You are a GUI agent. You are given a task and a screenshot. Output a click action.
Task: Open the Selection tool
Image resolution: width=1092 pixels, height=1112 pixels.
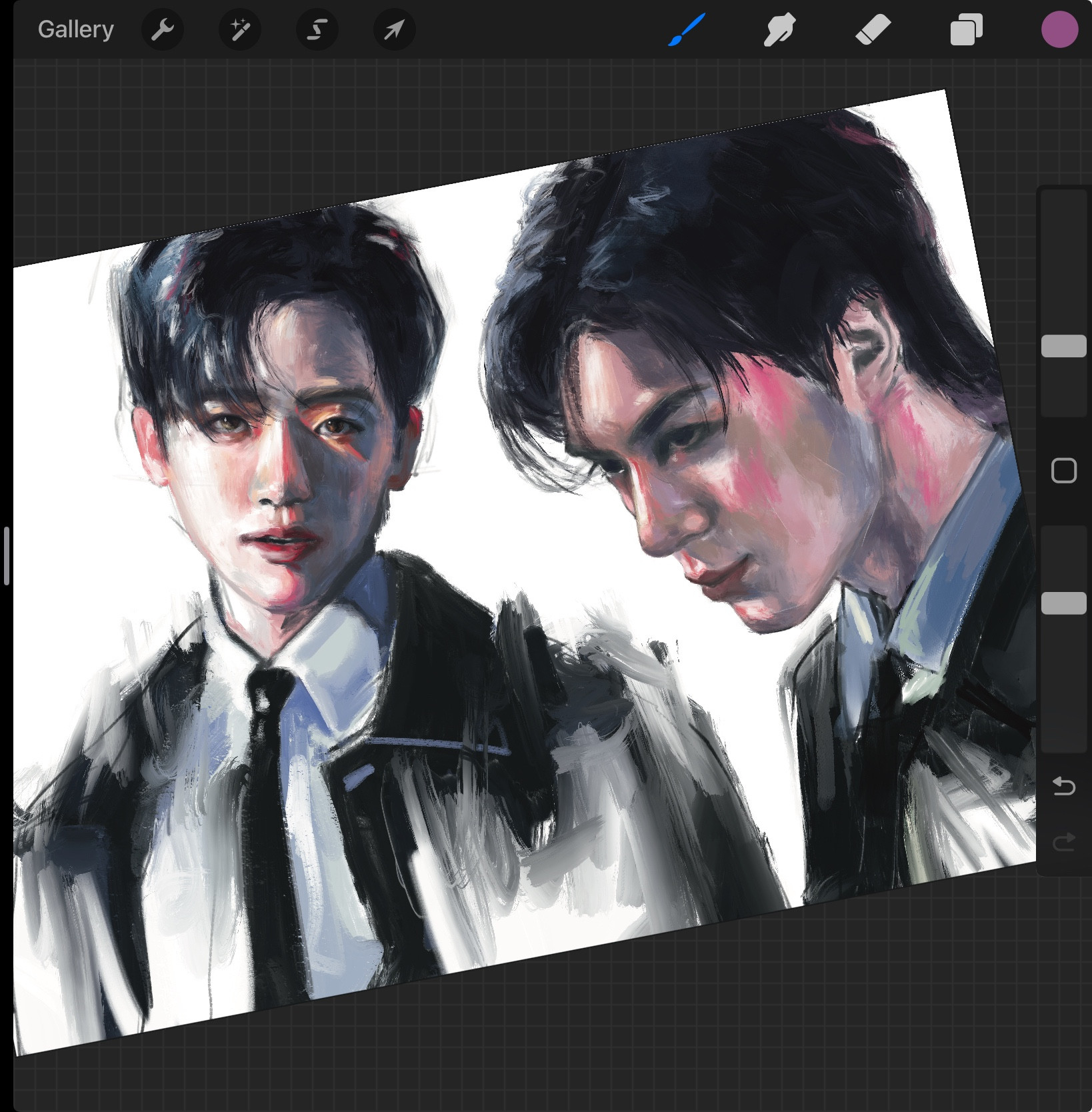pyautogui.click(x=317, y=30)
